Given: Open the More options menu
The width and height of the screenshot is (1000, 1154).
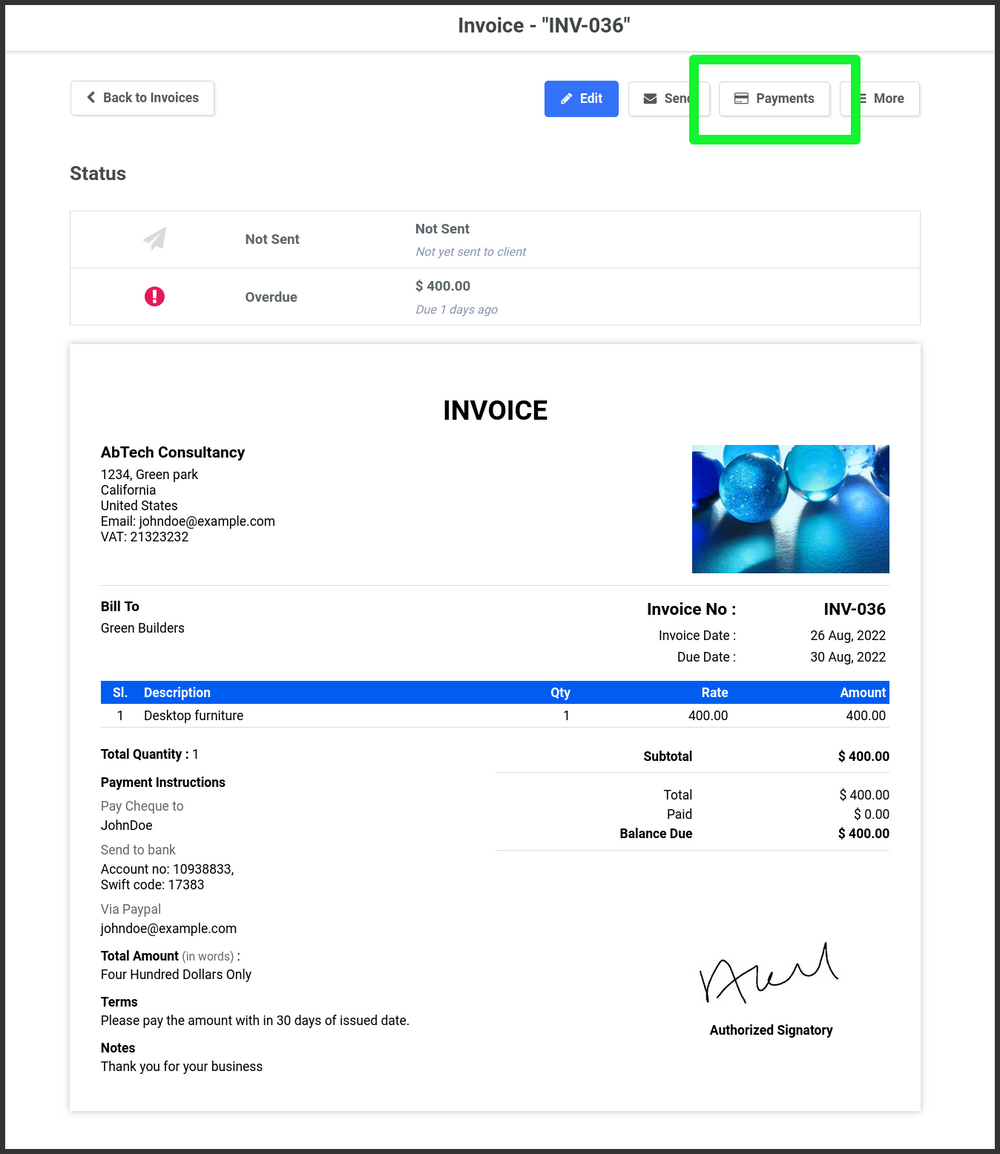Looking at the screenshot, I should pos(881,98).
